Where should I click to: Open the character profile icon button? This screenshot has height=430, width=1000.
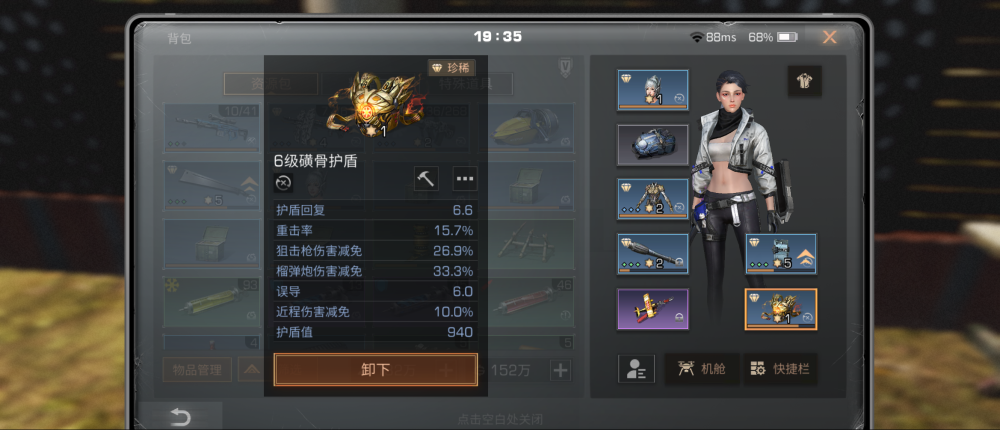[636, 369]
